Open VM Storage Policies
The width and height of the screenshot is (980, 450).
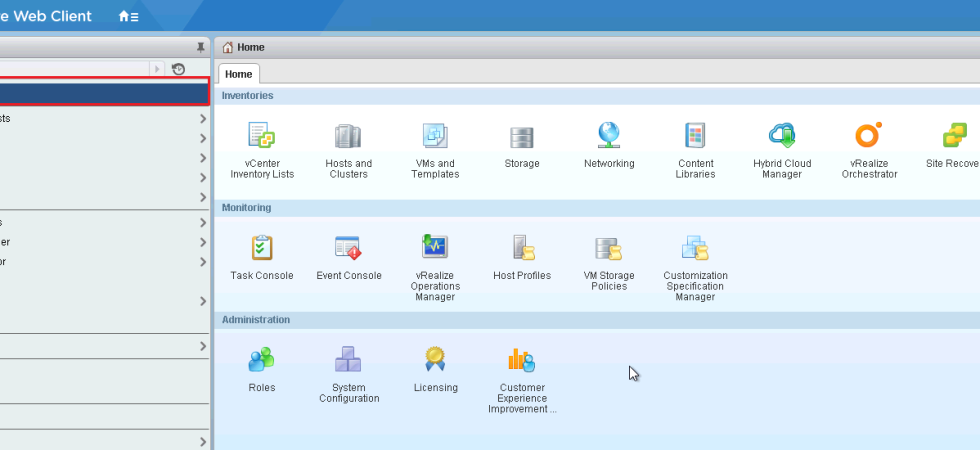[609, 264]
